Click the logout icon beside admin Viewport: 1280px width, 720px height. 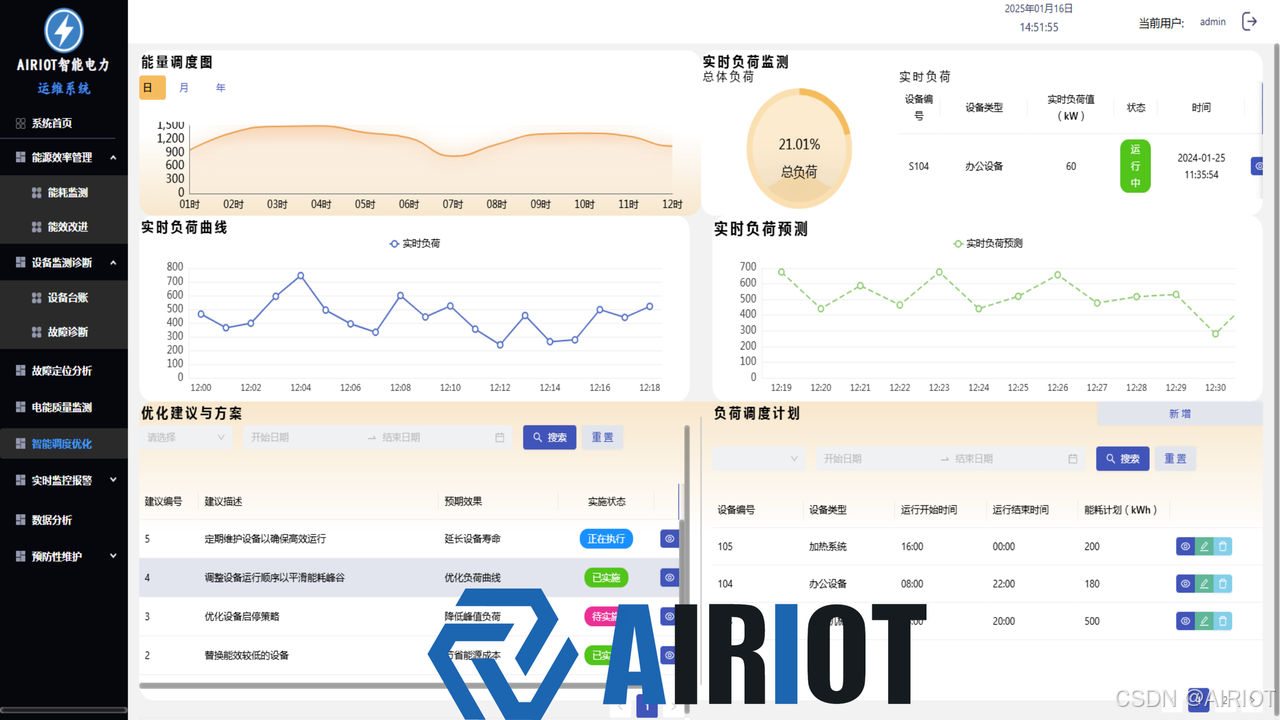[x=1249, y=21]
